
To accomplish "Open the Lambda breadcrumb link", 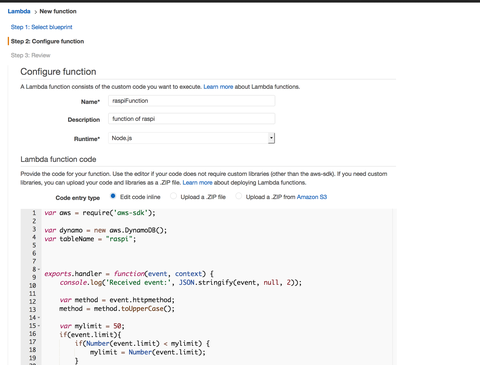I will [x=19, y=11].
